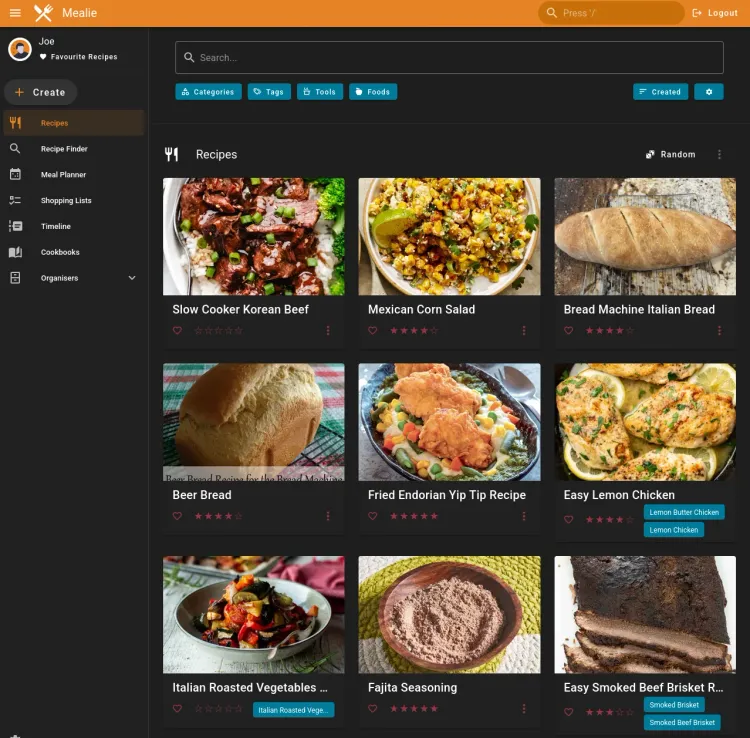
Task: Click the Create button
Action: [41, 92]
